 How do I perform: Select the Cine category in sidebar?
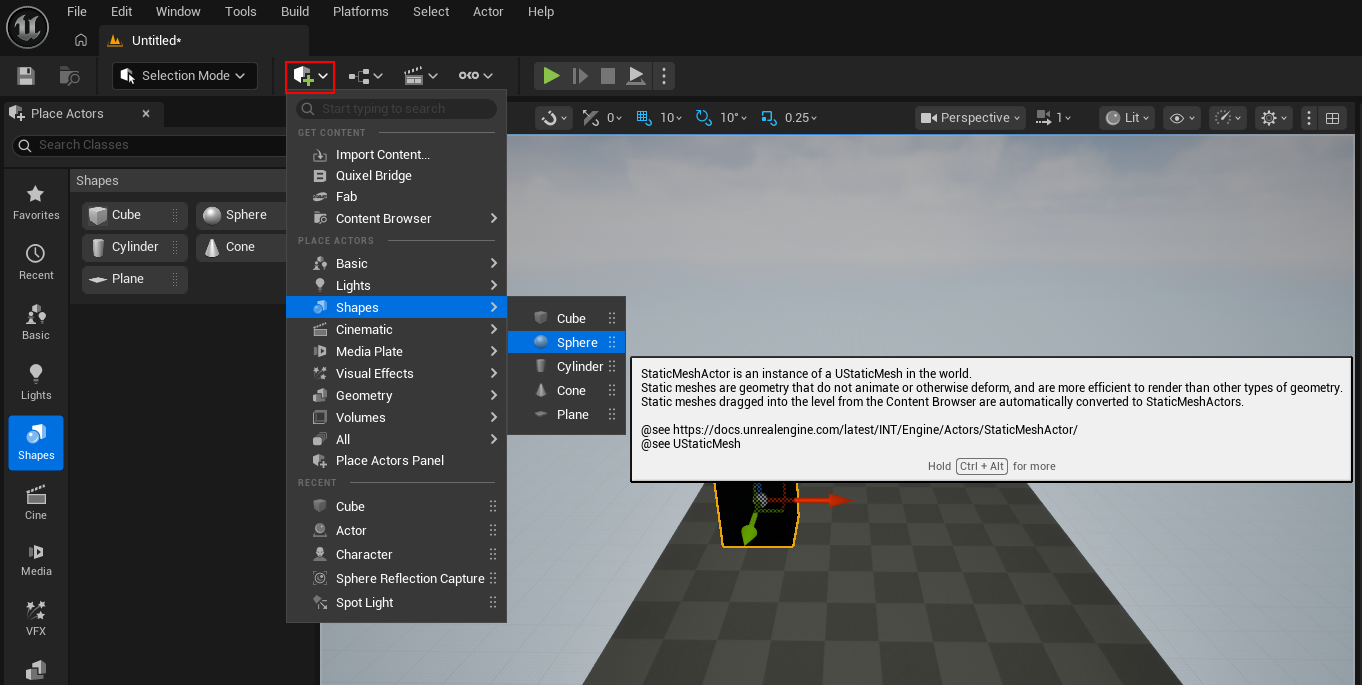point(36,503)
